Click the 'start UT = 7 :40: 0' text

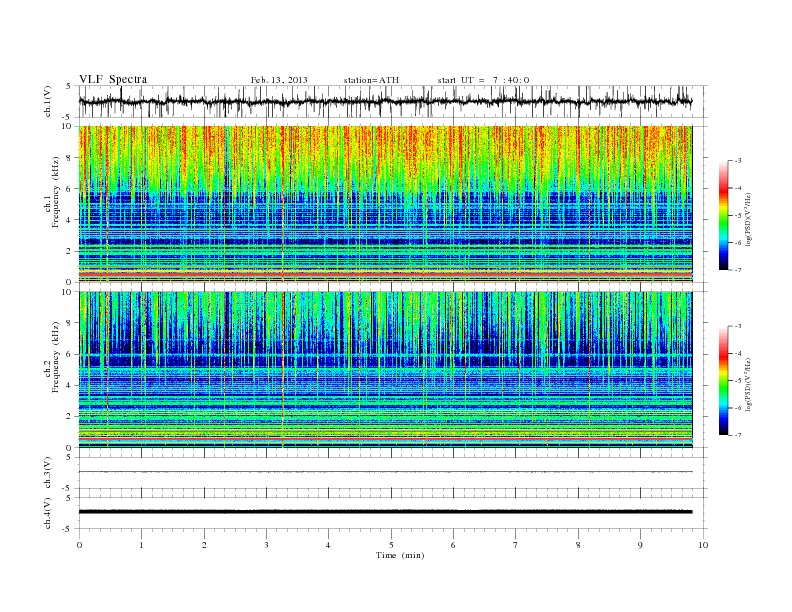point(483,80)
